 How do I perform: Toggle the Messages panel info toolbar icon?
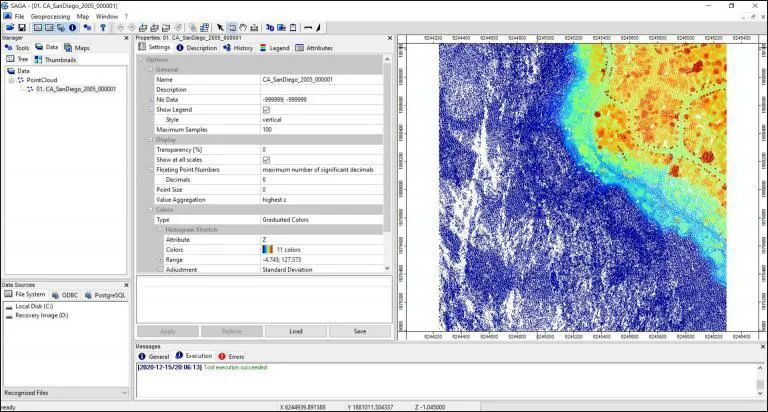coord(72,28)
